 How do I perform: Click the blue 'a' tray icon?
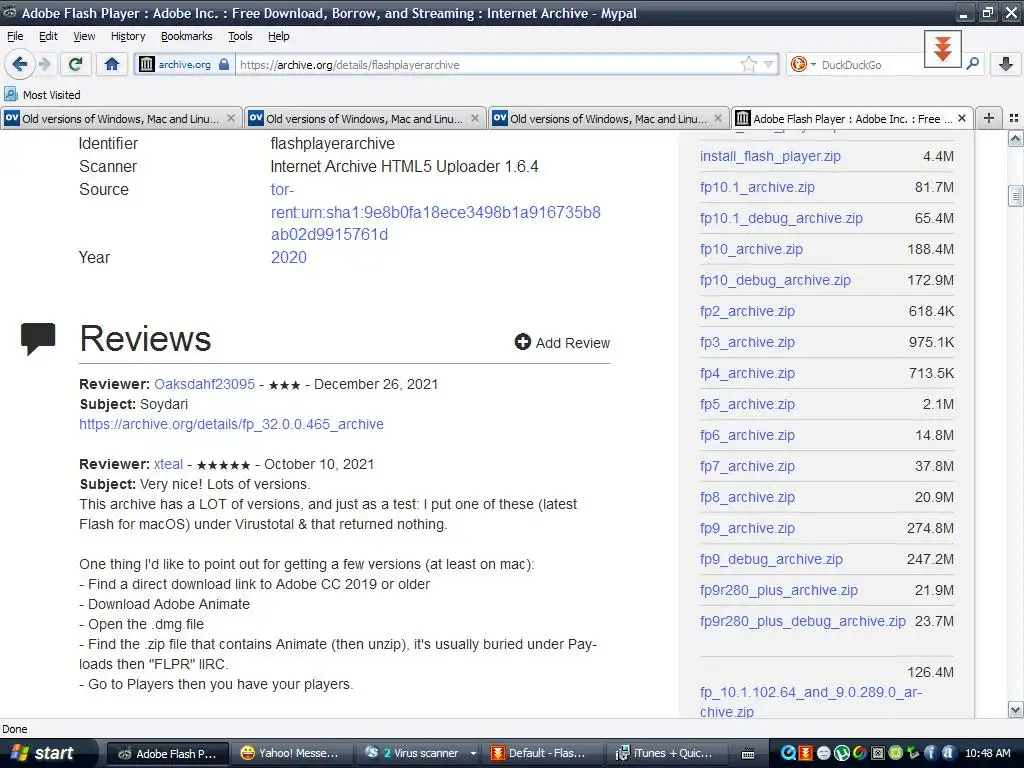click(x=949, y=753)
